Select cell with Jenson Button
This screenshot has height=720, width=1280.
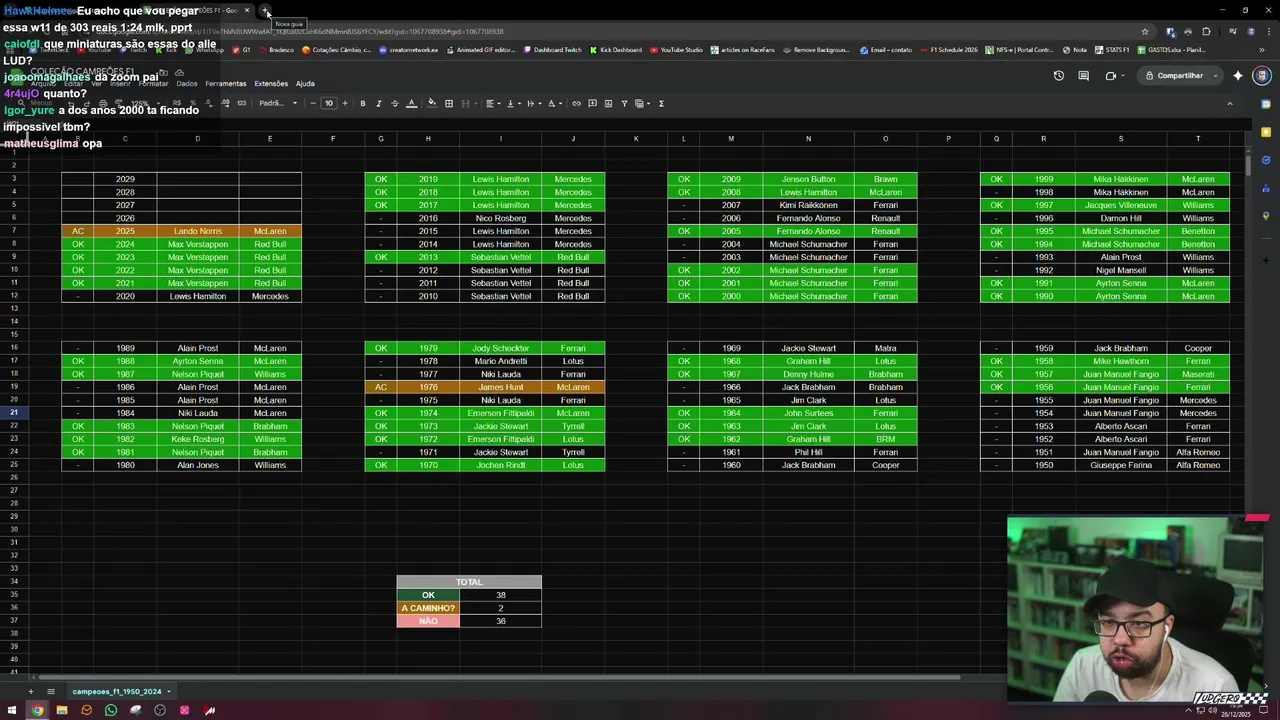click(x=808, y=179)
